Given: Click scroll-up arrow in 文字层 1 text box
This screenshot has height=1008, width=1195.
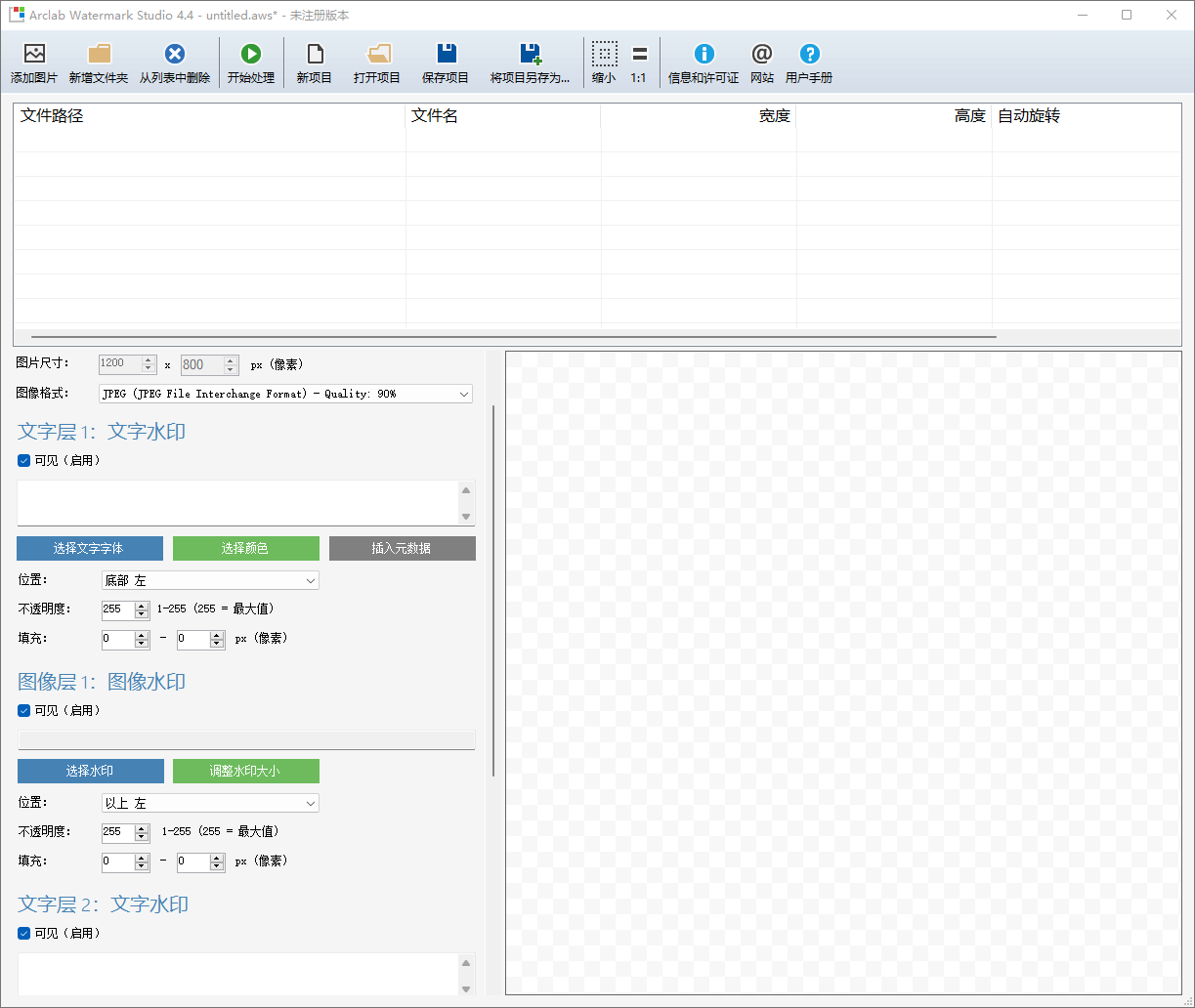Looking at the screenshot, I should coord(466,490).
